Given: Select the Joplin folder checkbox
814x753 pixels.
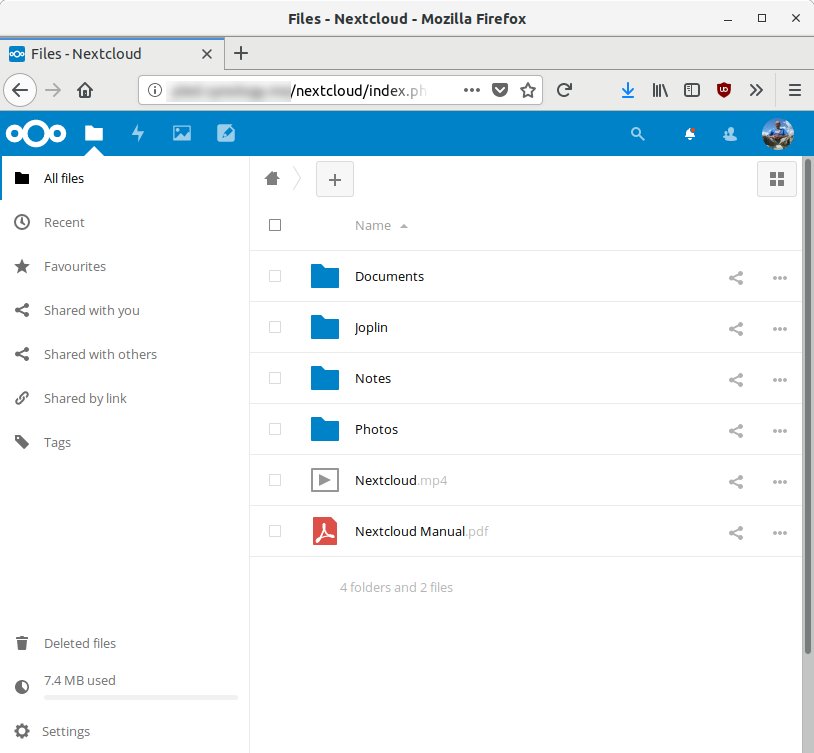Looking at the screenshot, I should coord(275,327).
